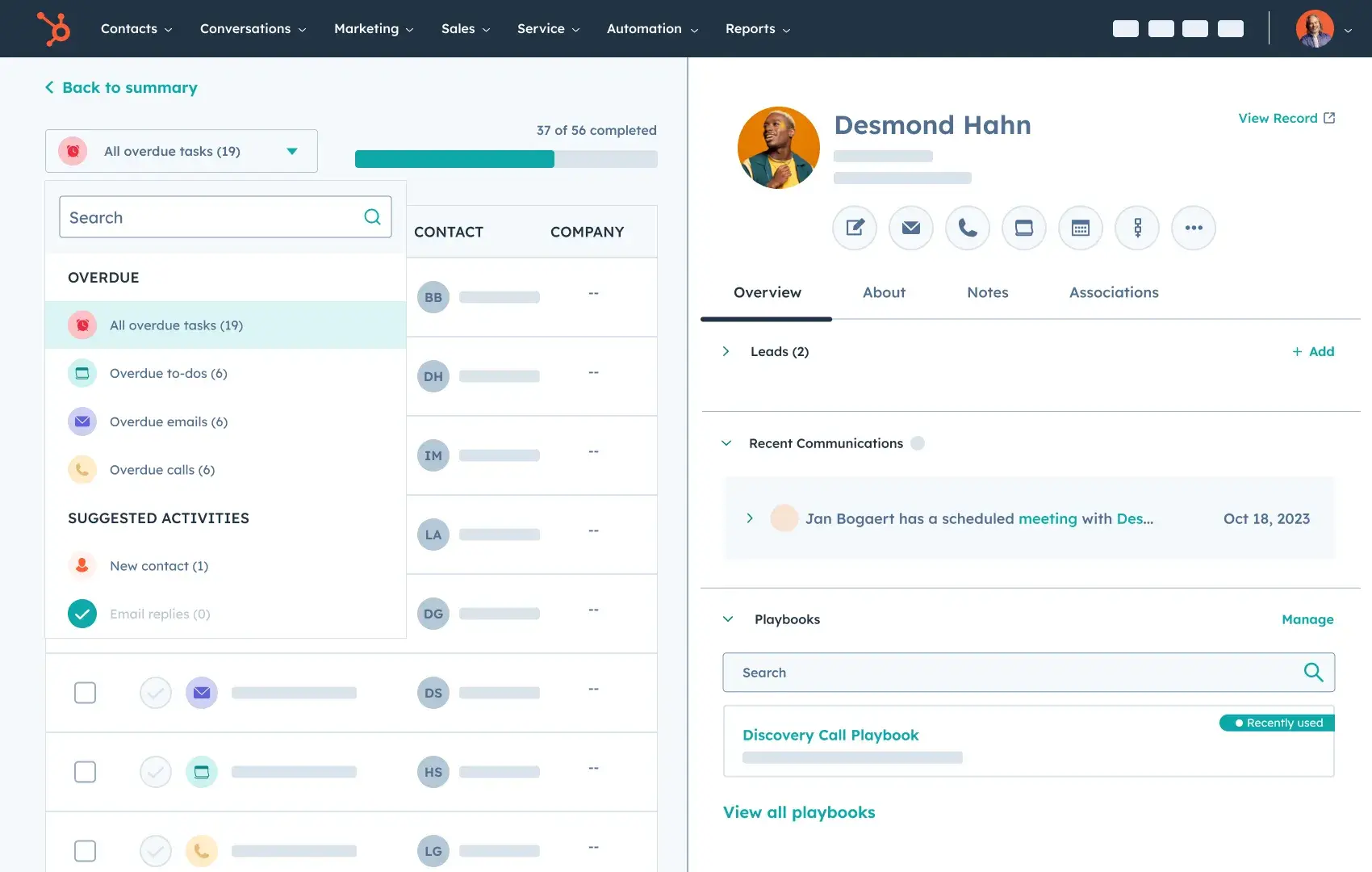Open the three-dots more actions button
Screen dimensions: 1372x872
click(x=1194, y=228)
